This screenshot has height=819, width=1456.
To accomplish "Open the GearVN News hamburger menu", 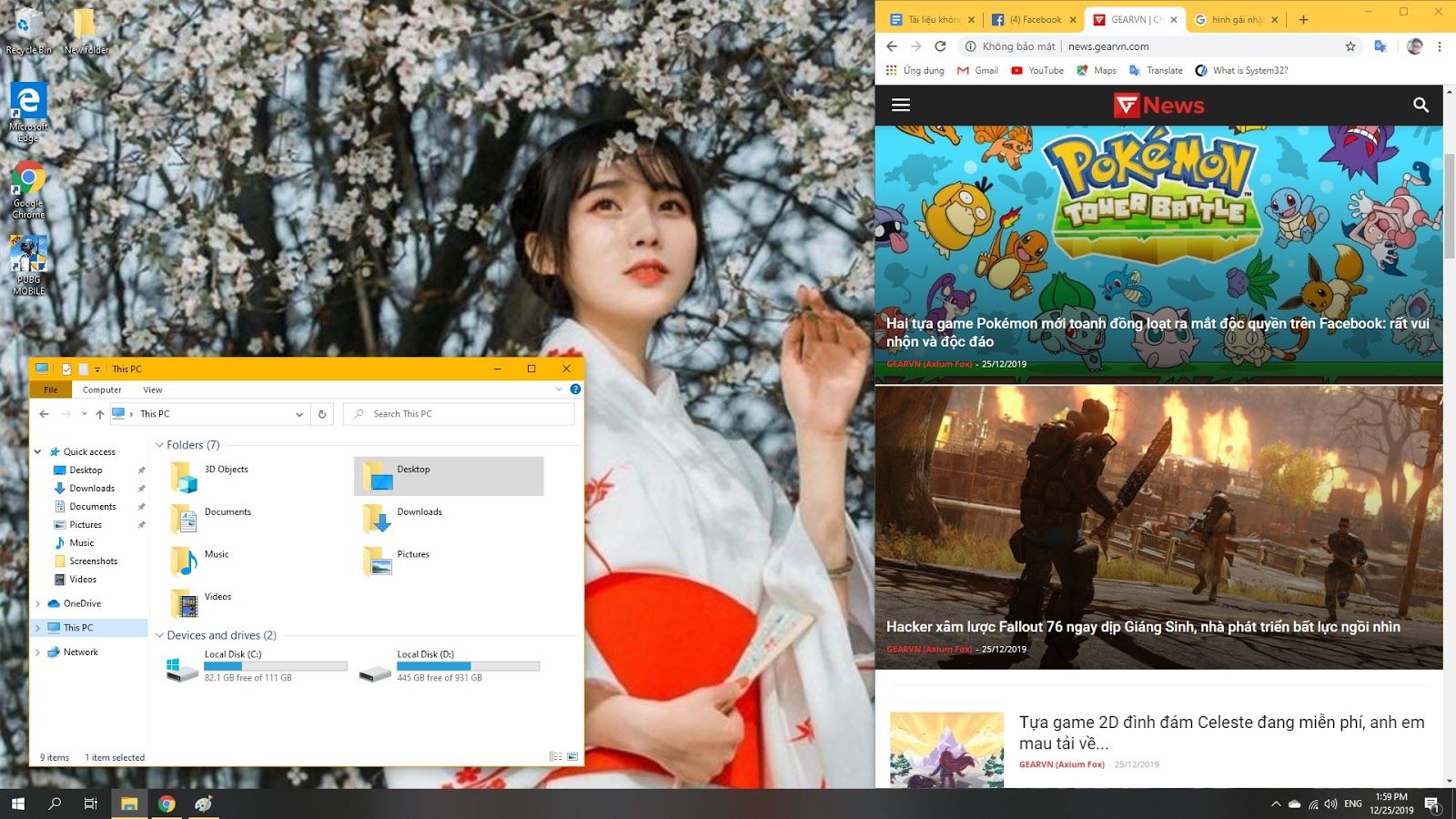I will point(901,105).
